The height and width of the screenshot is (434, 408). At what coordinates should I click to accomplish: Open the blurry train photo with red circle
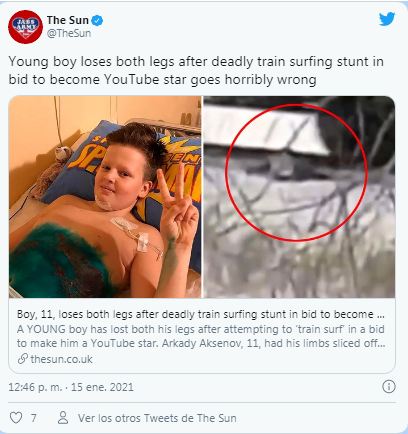(299, 197)
